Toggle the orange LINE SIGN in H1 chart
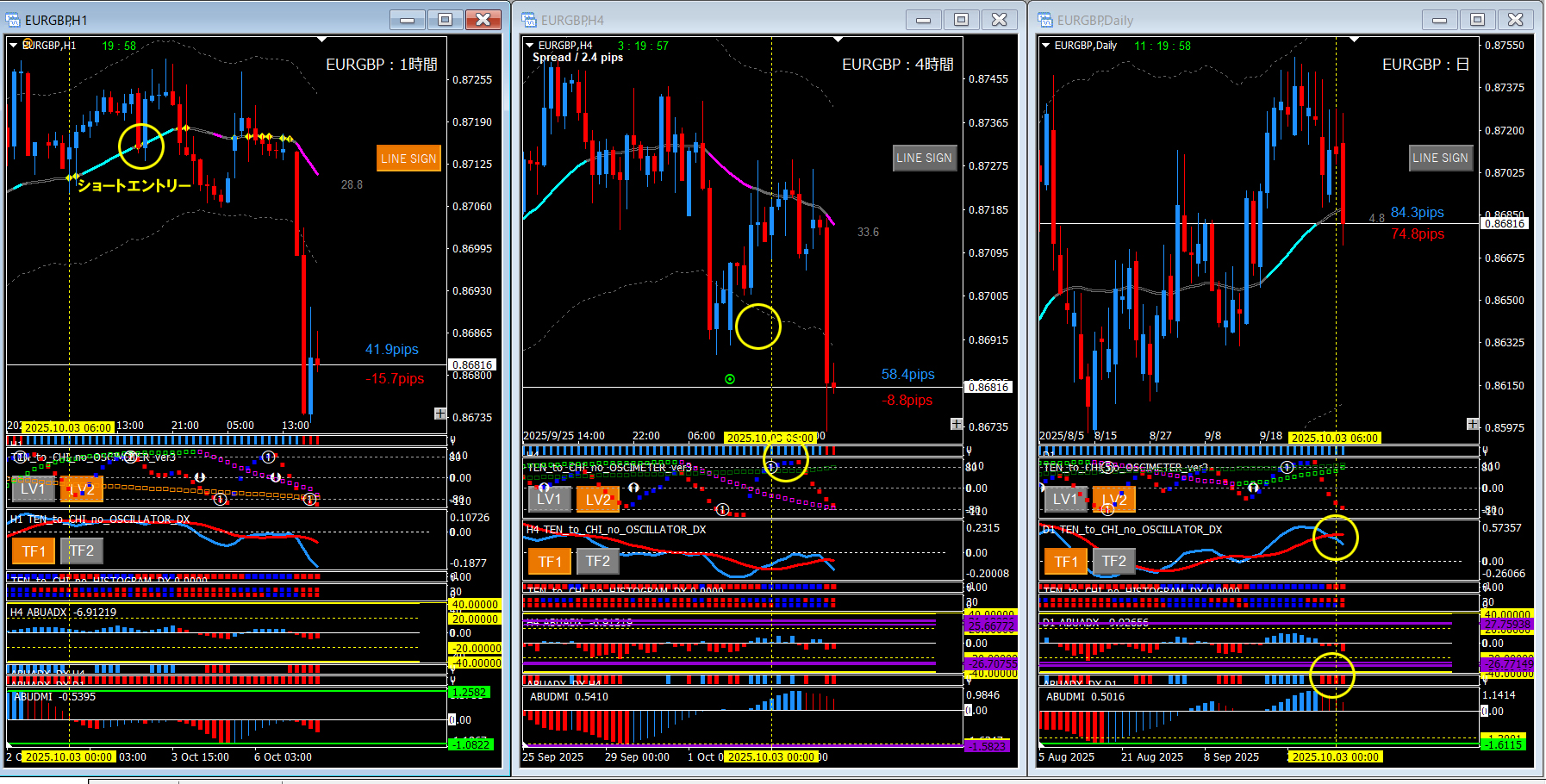 point(408,159)
